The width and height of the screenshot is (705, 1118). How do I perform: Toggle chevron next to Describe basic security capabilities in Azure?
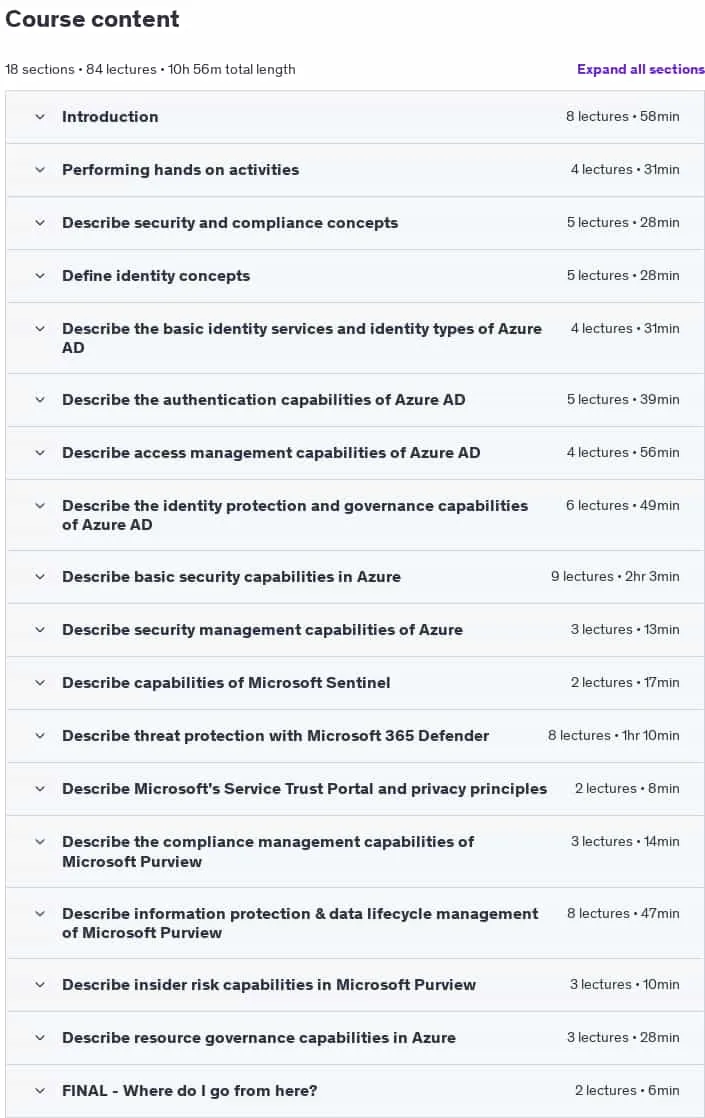coord(40,577)
